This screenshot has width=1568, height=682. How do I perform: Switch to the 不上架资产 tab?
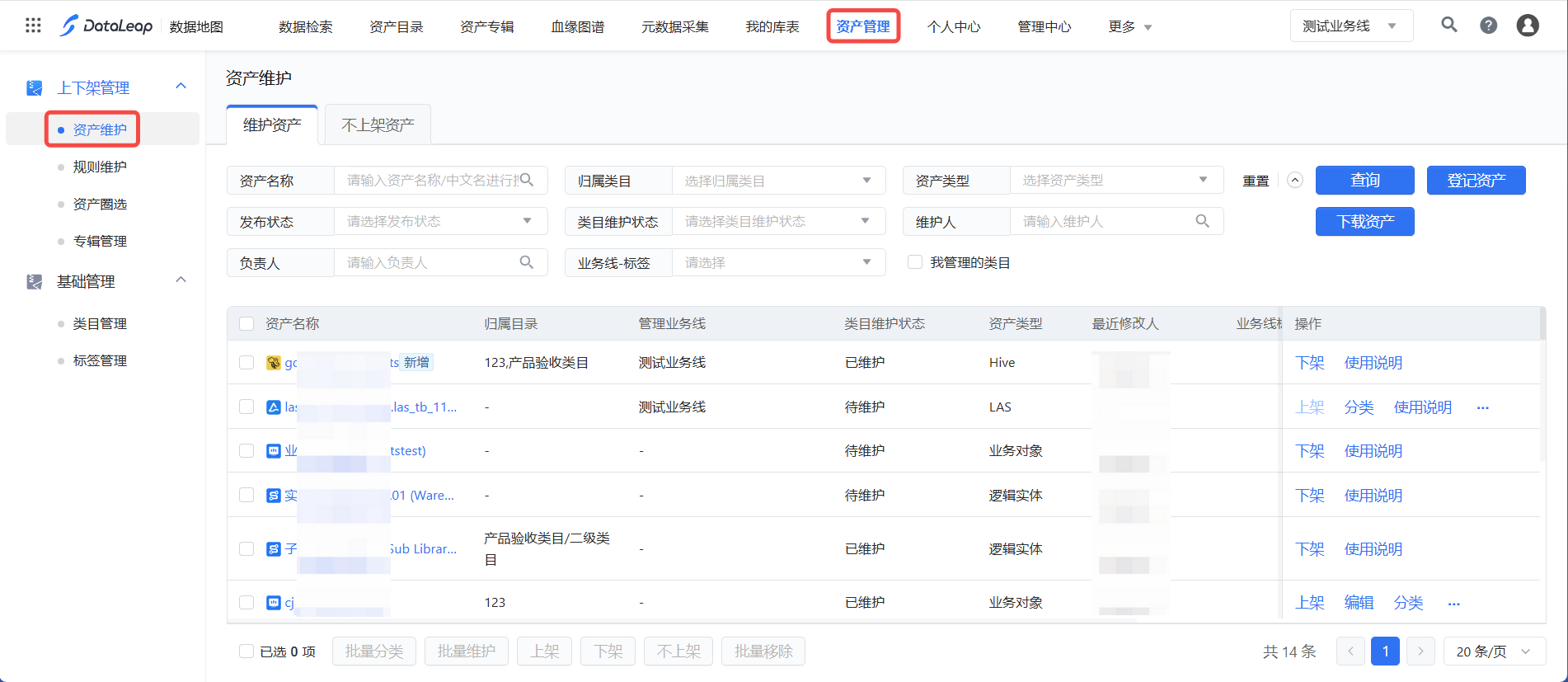pos(378,125)
